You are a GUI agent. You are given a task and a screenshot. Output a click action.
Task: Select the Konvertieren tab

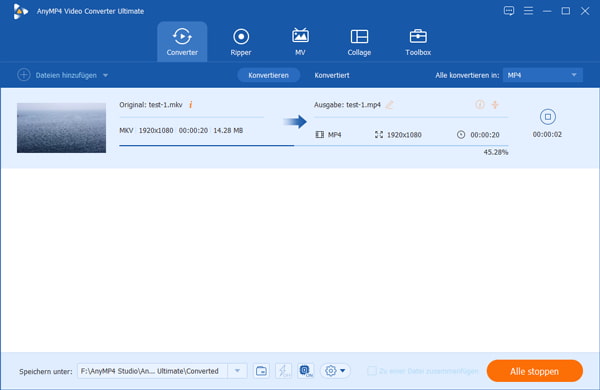[x=268, y=75]
